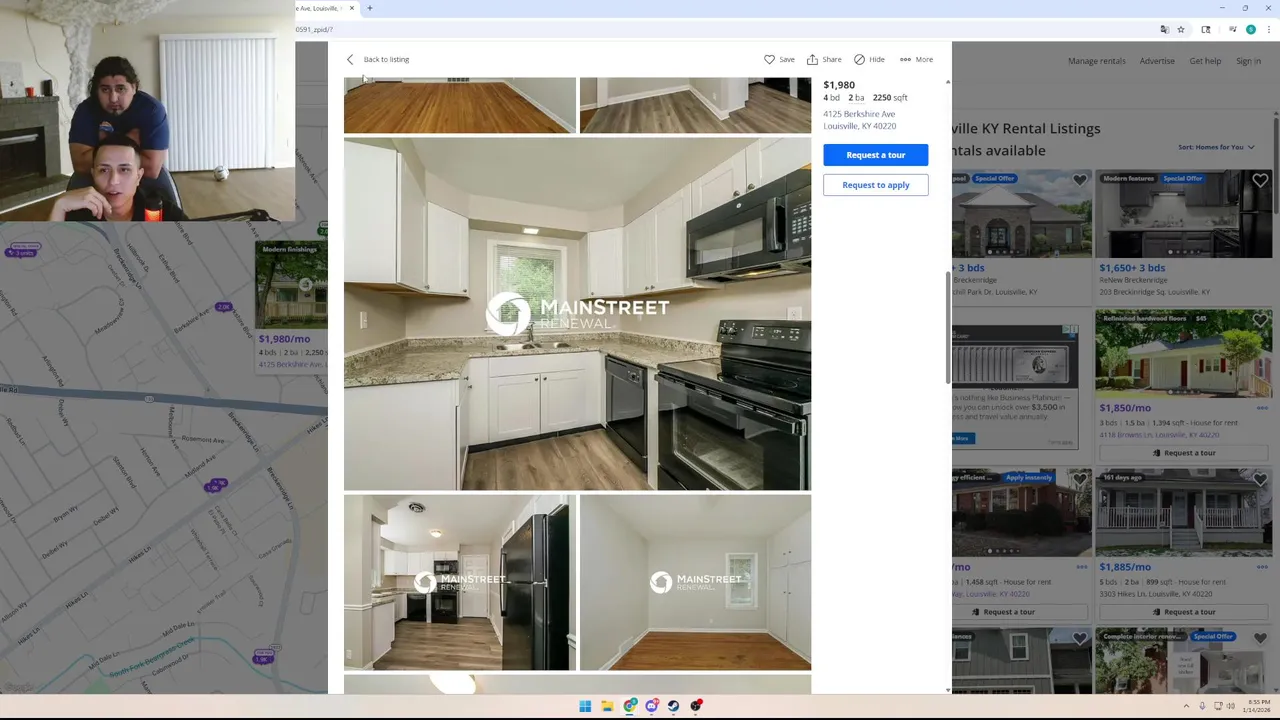1280x720 pixels.
Task: Open the Windows Start menu
Action: click(585, 706)
